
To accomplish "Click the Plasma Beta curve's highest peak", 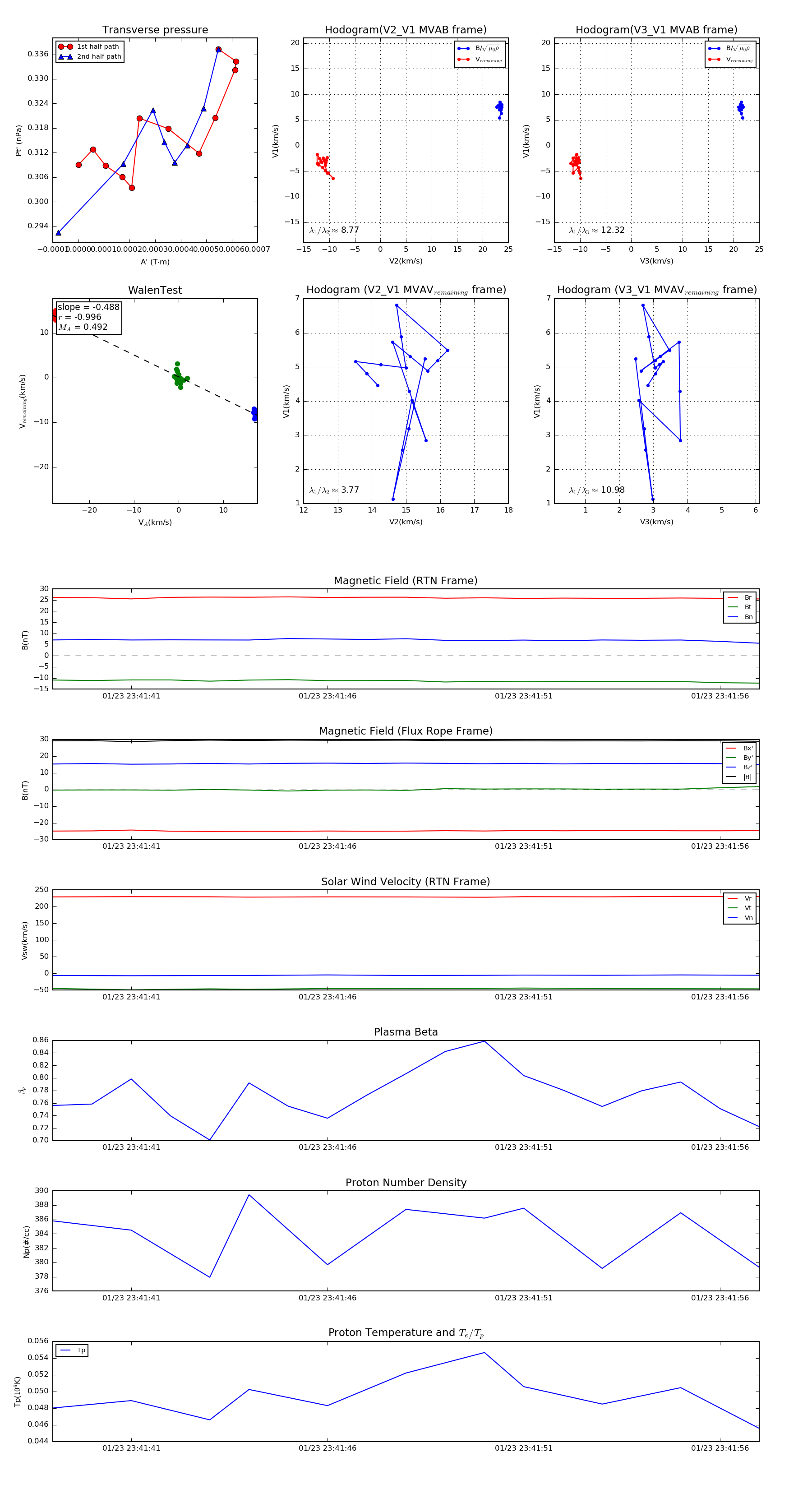I will [x=484, y=1041].
